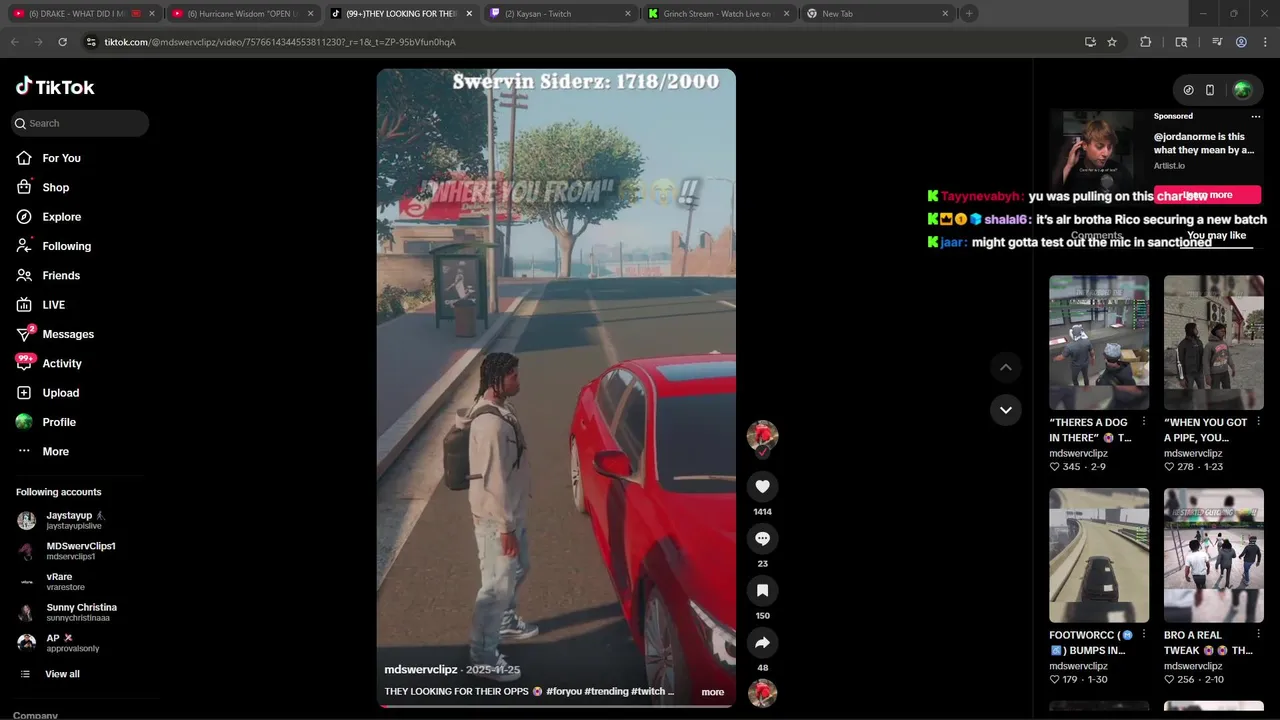The height and width of the screenshot is (720, 1280).
Task: Open options for THERES A DOG video
Action: tap(1144, 422)
